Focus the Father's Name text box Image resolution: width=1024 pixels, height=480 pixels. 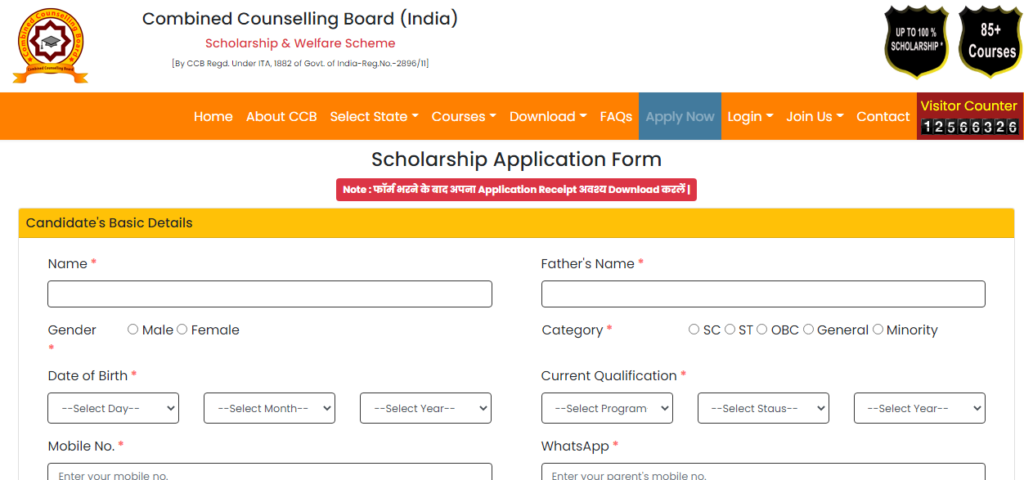click(763, 294)
